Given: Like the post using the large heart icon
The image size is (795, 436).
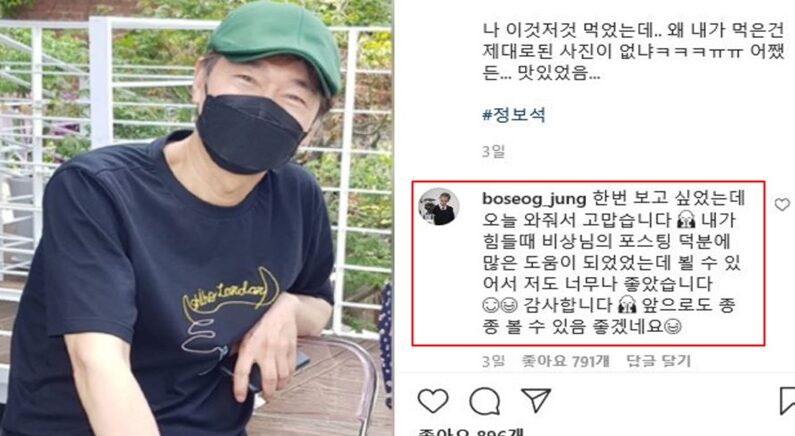Looking at the screenshot, I should click(x=432, y=401).
